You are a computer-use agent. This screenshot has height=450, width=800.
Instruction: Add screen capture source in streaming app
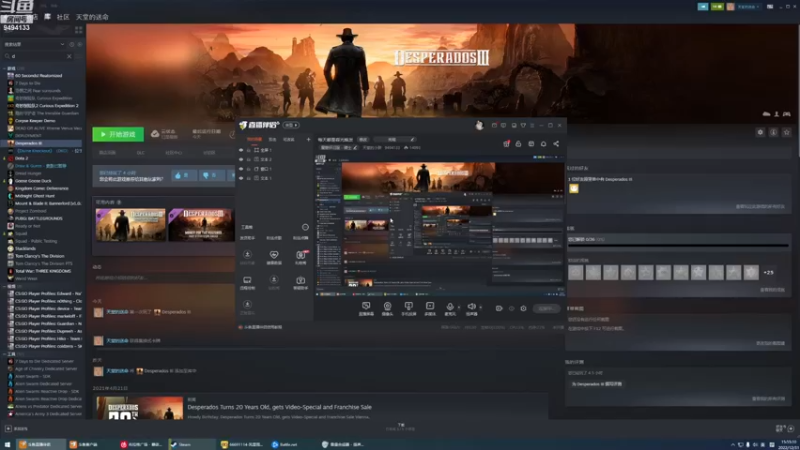click(366, 308)
